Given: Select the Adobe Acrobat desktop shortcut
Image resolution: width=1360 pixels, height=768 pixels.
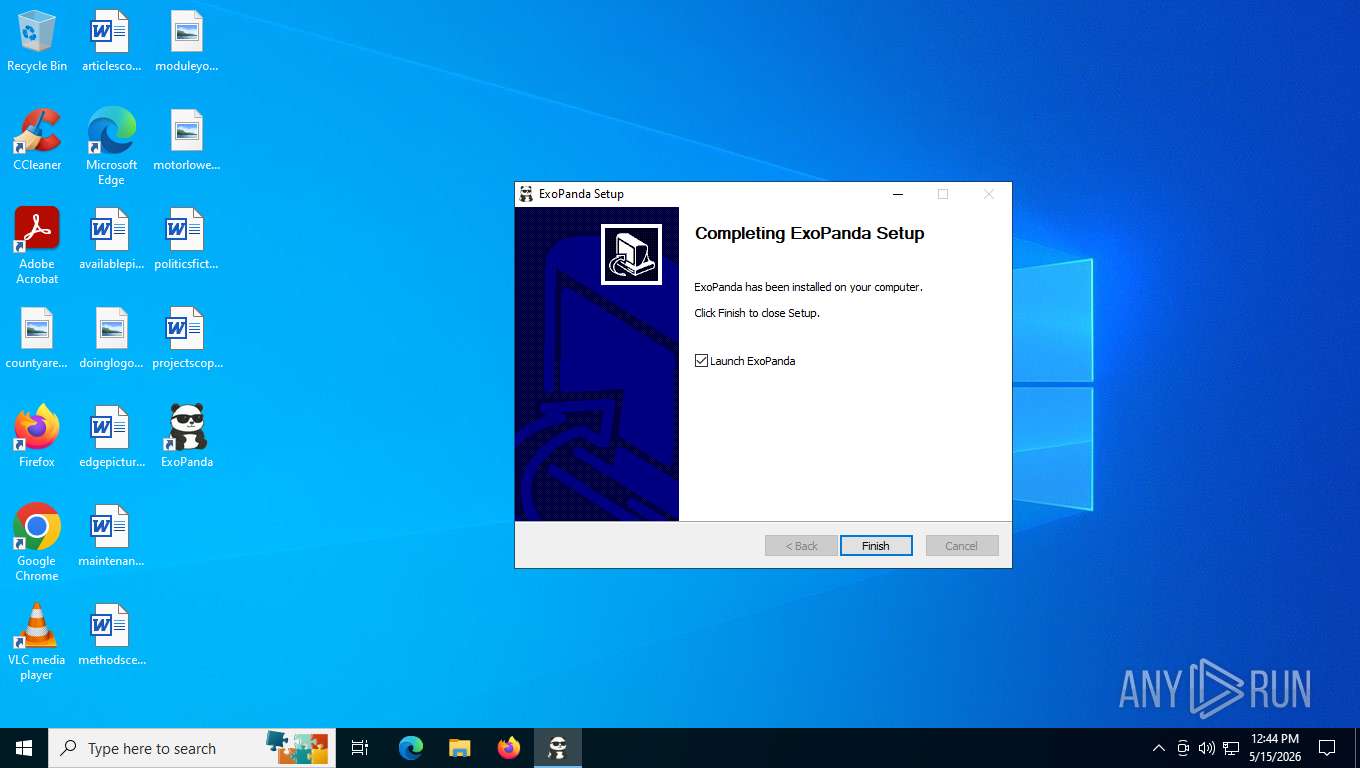Looking at the screenshot, I should [x=37, y=246].
